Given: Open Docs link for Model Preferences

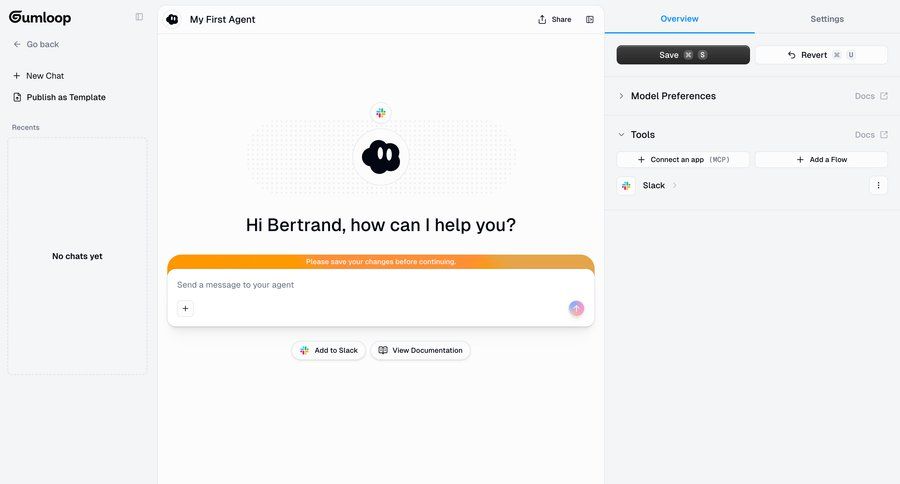Looking at the screenshot, I should tap(871, 96).
